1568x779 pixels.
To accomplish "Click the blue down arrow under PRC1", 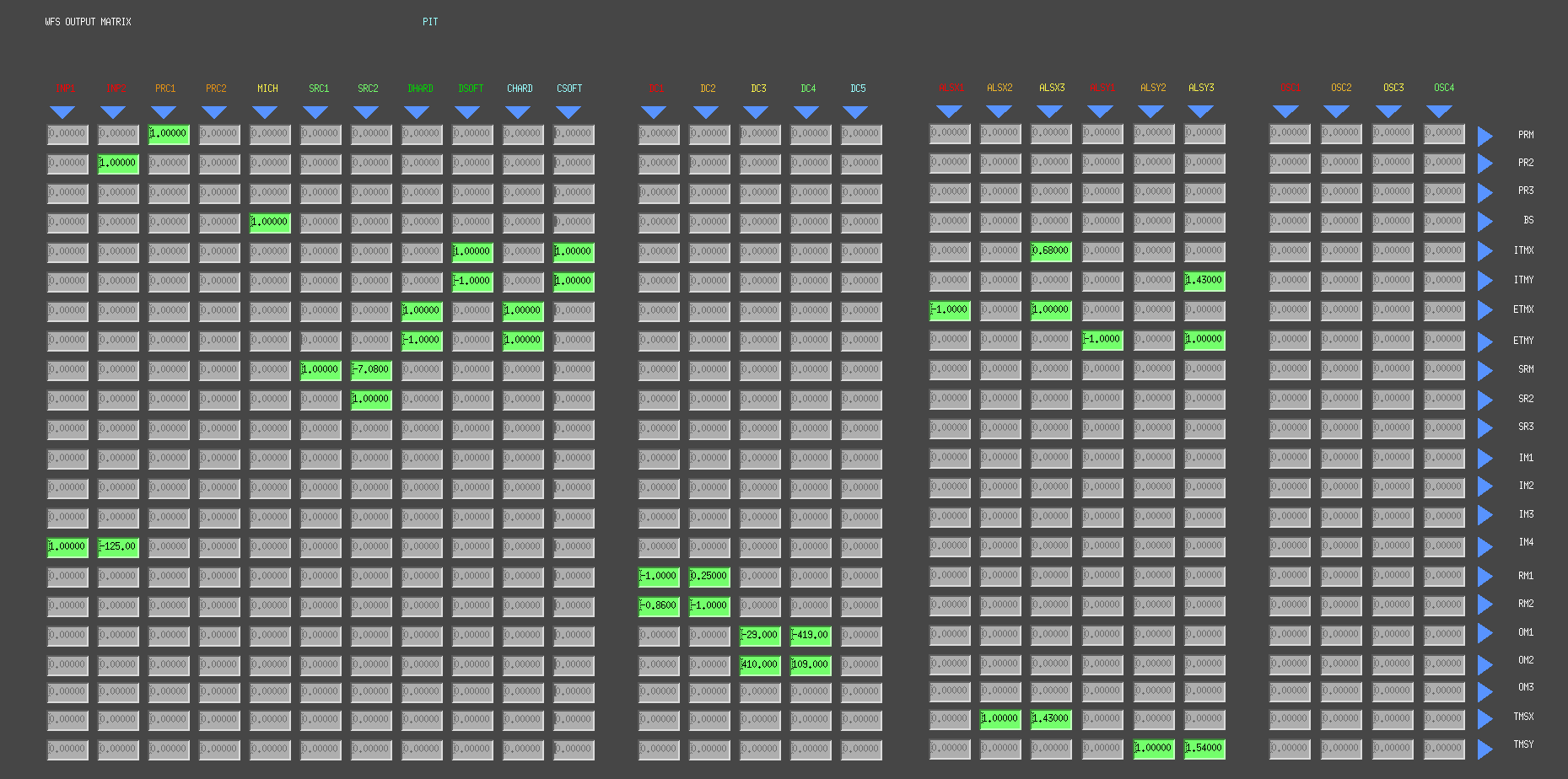I will 164,112.
